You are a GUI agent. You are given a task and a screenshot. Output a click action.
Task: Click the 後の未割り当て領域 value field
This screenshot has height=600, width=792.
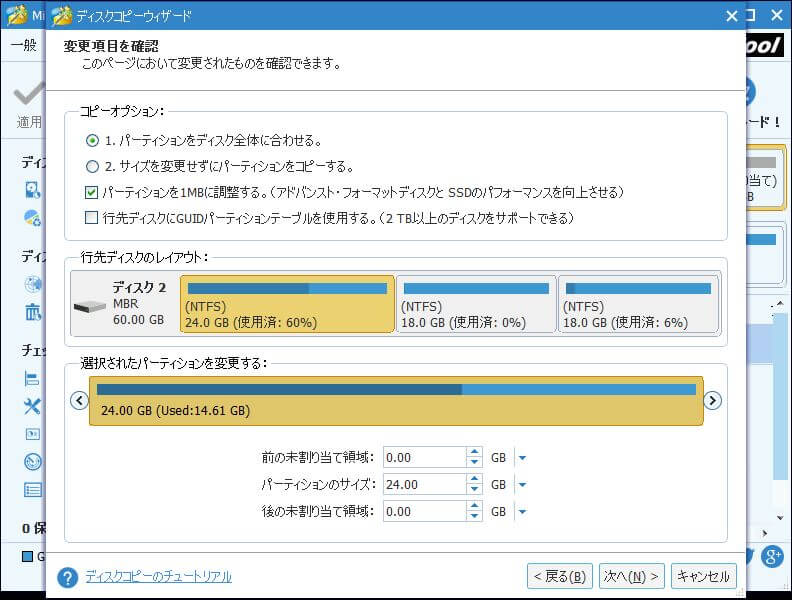424,511
